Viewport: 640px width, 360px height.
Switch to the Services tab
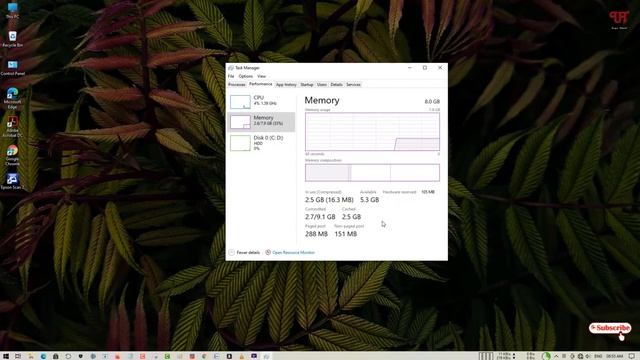[x=353, y=84]
